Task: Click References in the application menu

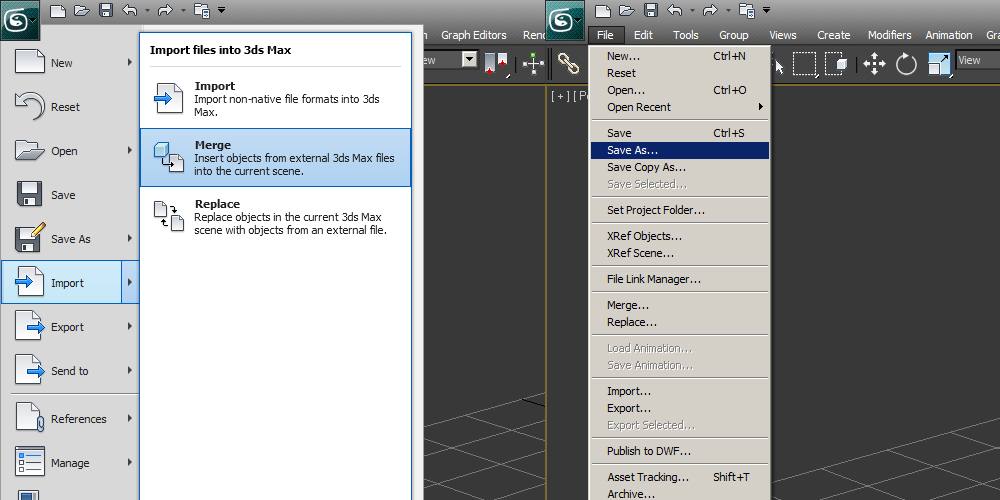Action: click(70, 418)
